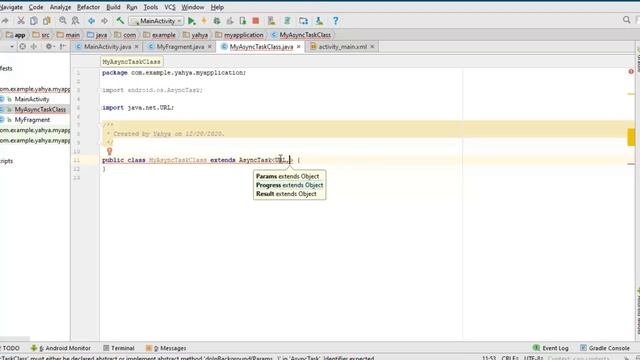Click the red error indicator at editor top-right
640x360 pixels.
[x=631, y=71]
